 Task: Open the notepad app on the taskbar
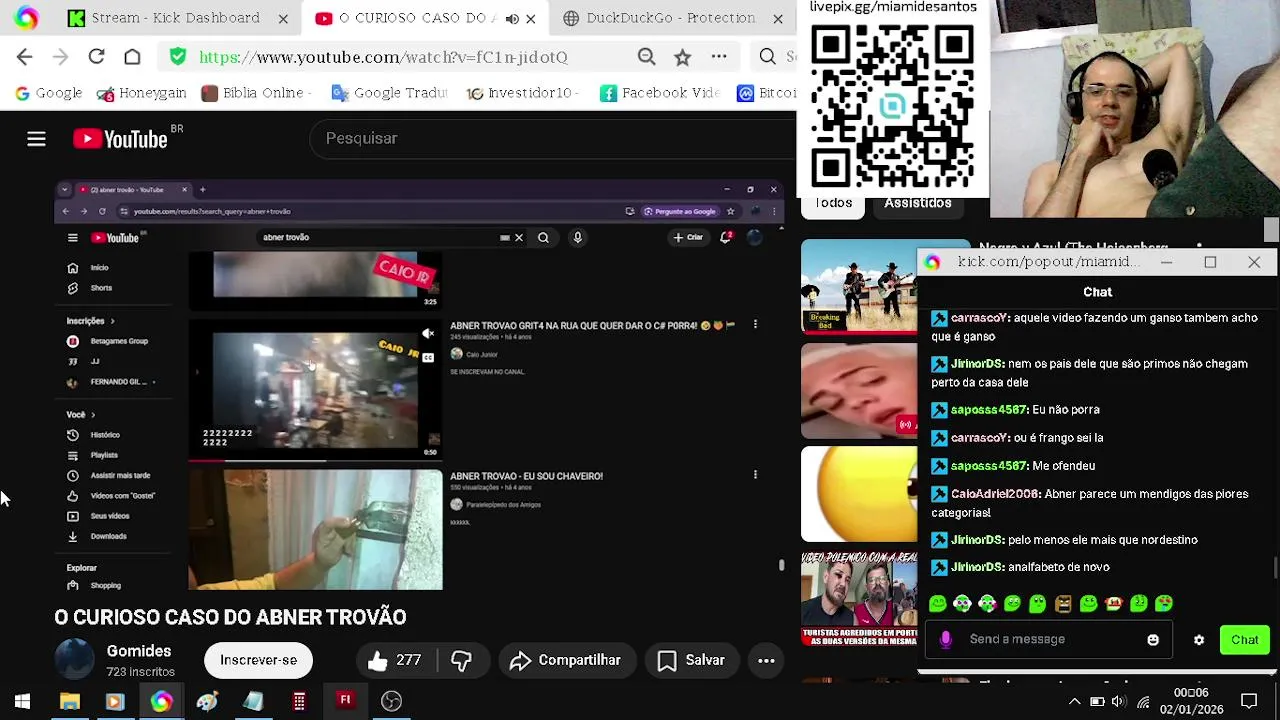pyautogui.click(x=253, y=701)
